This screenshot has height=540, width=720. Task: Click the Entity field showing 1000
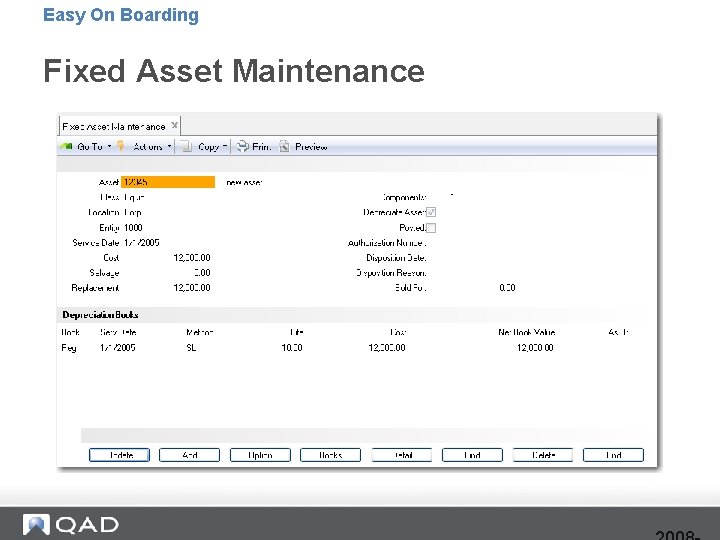coord(133,228)
